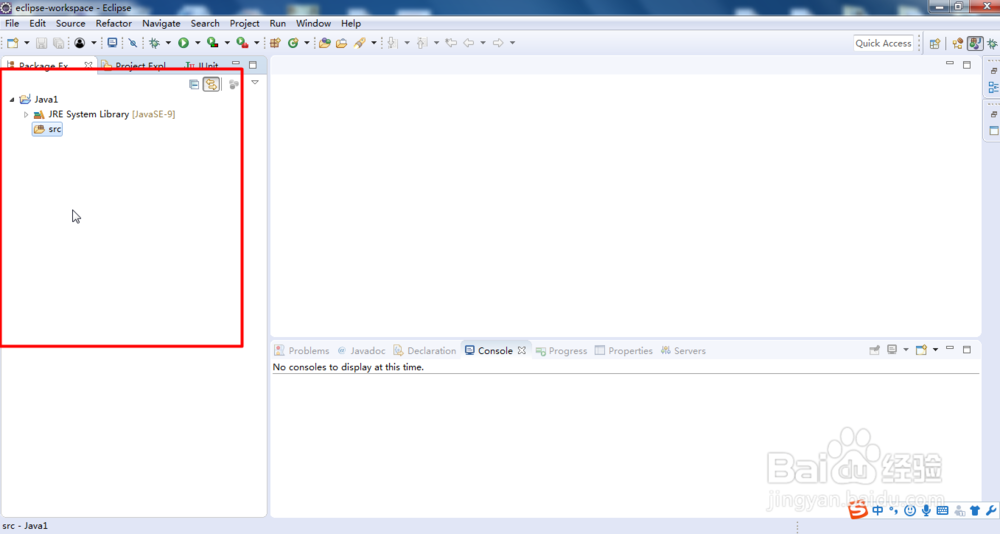Open the Open Console dropdown arrow
This screenshot has height=534, width=1000.
point(936,350)
